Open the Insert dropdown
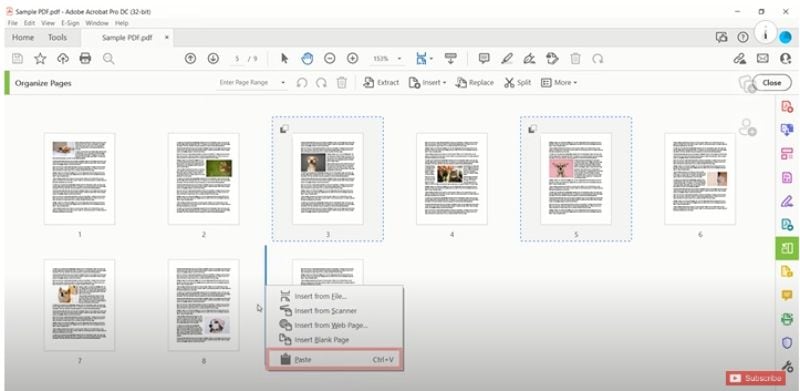 pos(428,83)
